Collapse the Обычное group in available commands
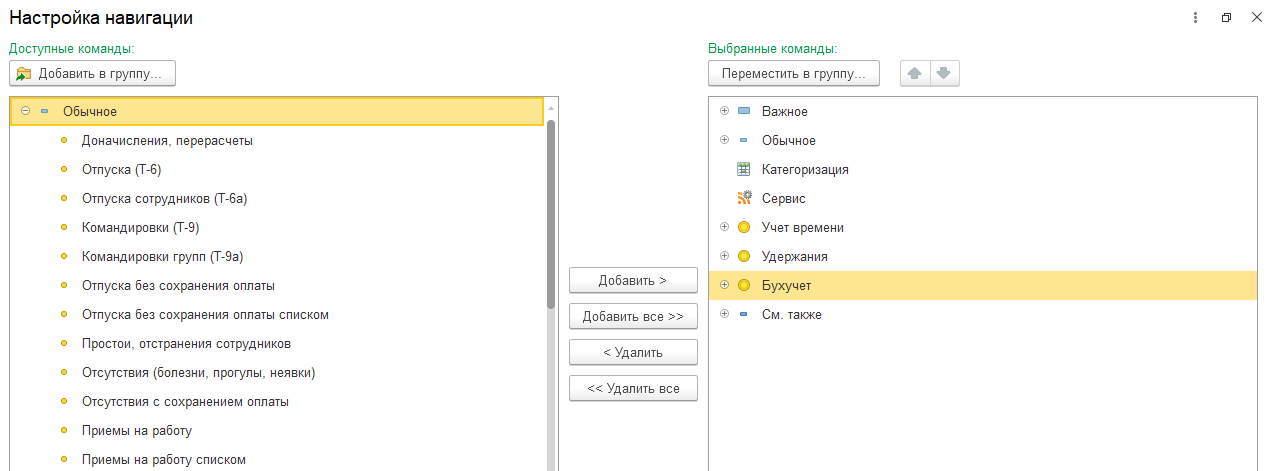Image resolution: width=1271 pixels, height=471 pixels. coord(24,111)
